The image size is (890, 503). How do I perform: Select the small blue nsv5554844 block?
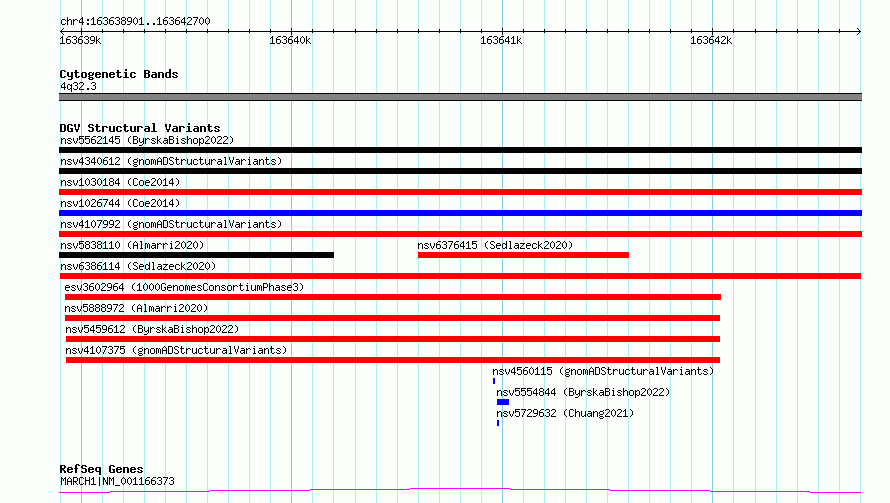click(503, 402)
